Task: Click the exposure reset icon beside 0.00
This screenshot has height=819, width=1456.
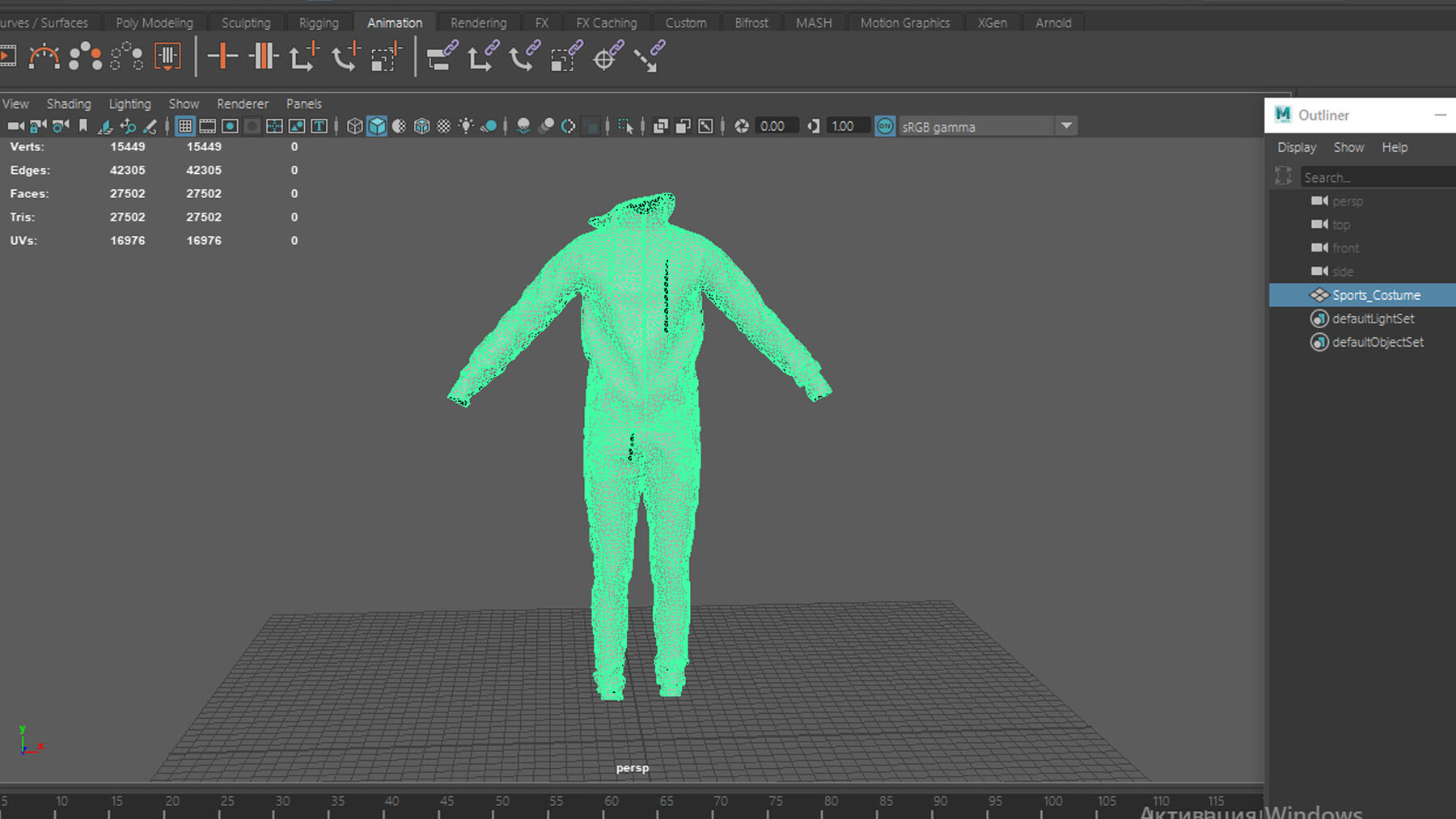Action: tap(741, 126)
